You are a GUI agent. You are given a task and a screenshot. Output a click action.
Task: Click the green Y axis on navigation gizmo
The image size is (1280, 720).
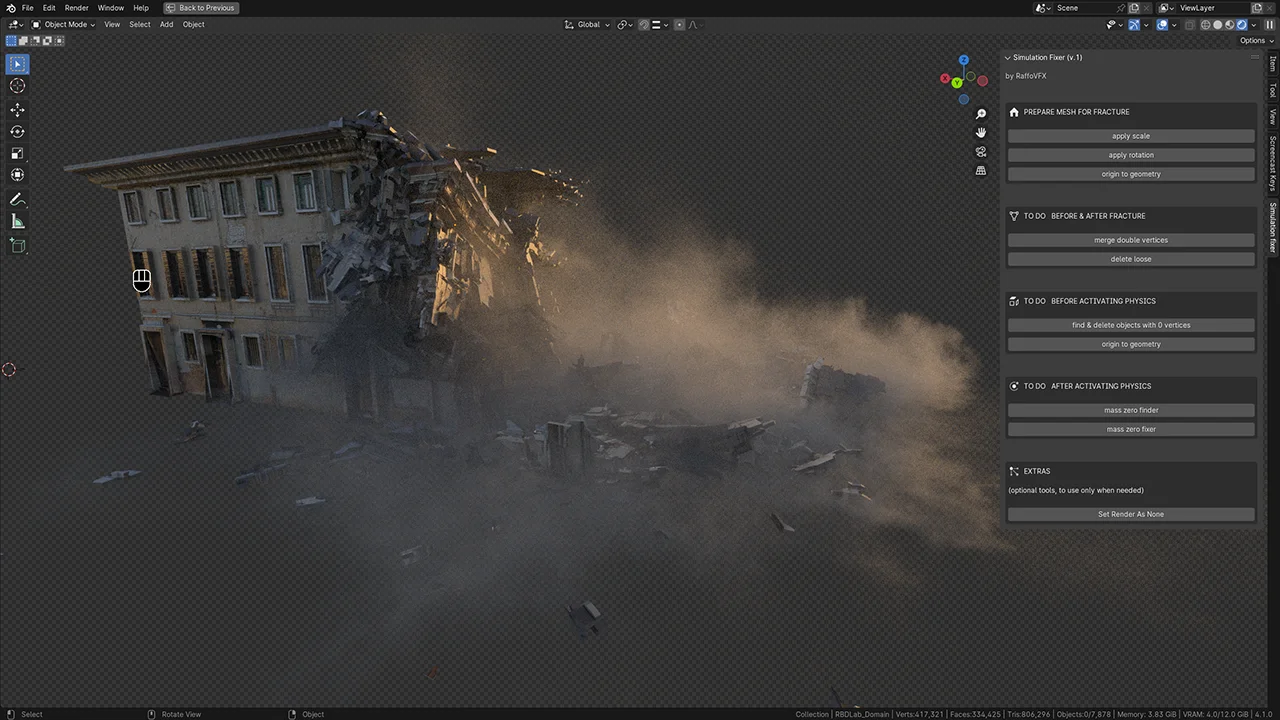[x=957, y=83]
